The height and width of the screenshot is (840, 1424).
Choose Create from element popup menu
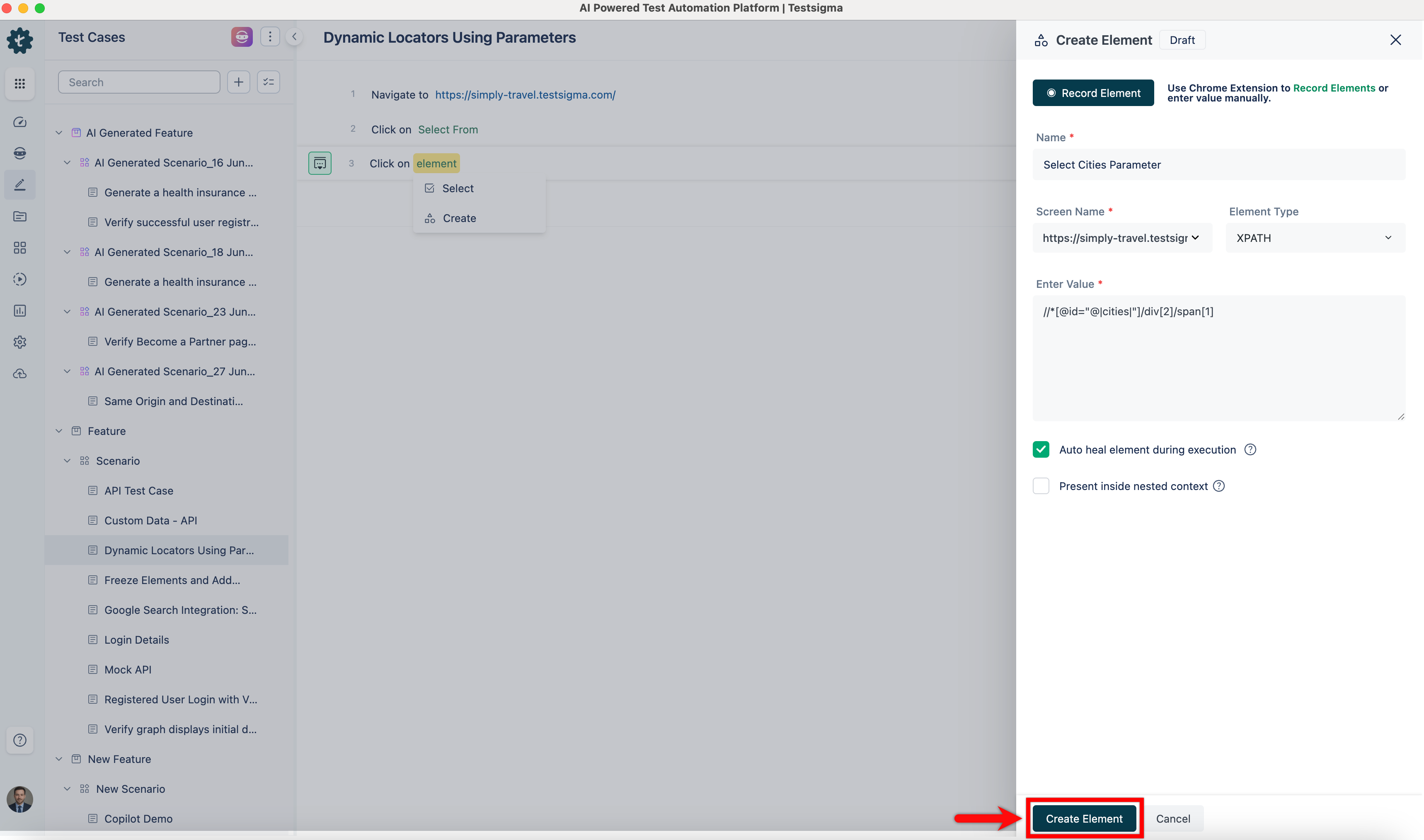coord(459,218)
